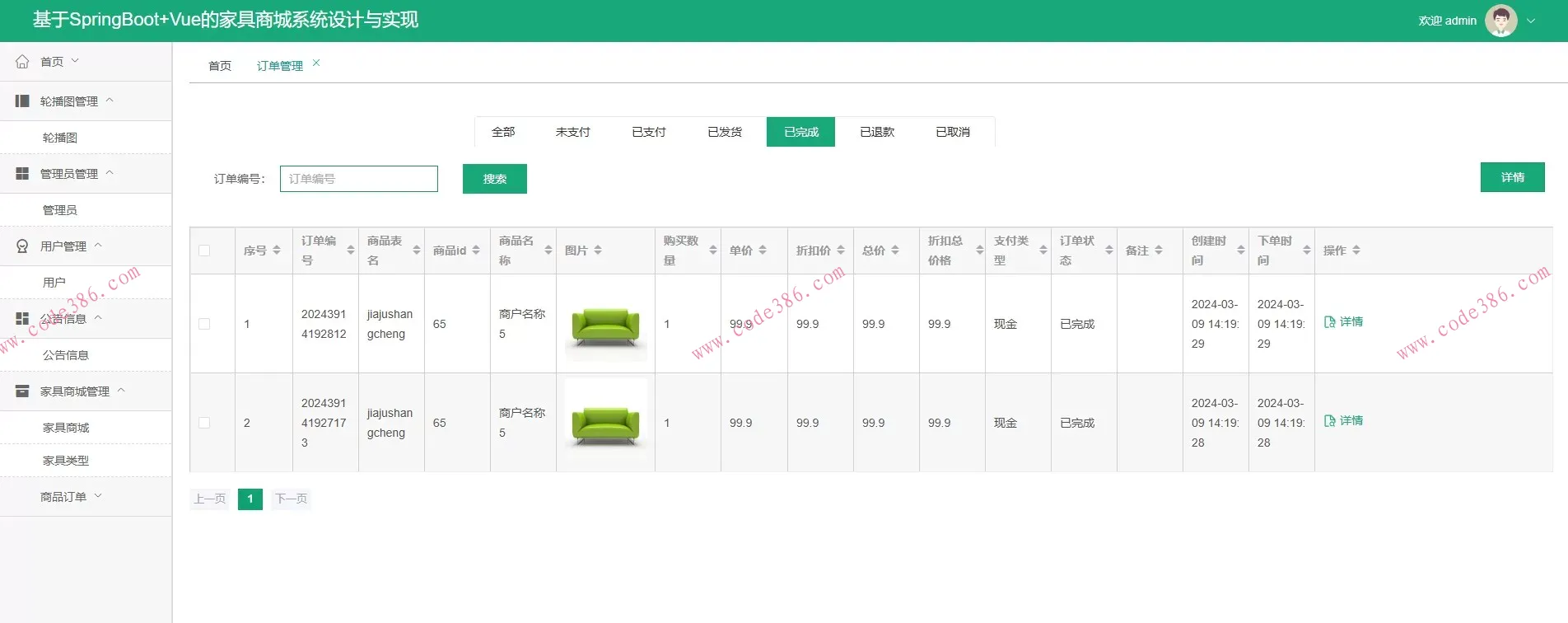Image resolution: width=1568 pixels, height=623 pixels.
Task: Click the sofa thumbnail in row 2
Action: click(606, 419)
